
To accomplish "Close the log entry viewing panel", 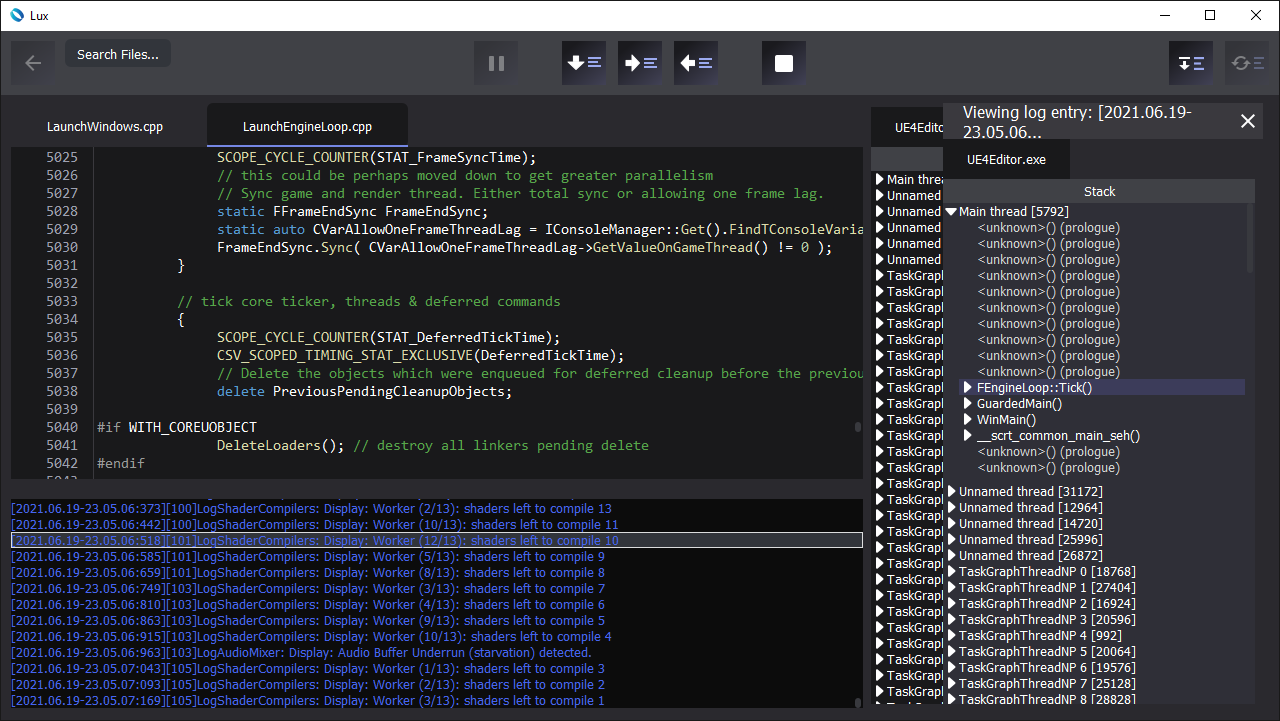I will [x=1248, y=121].
